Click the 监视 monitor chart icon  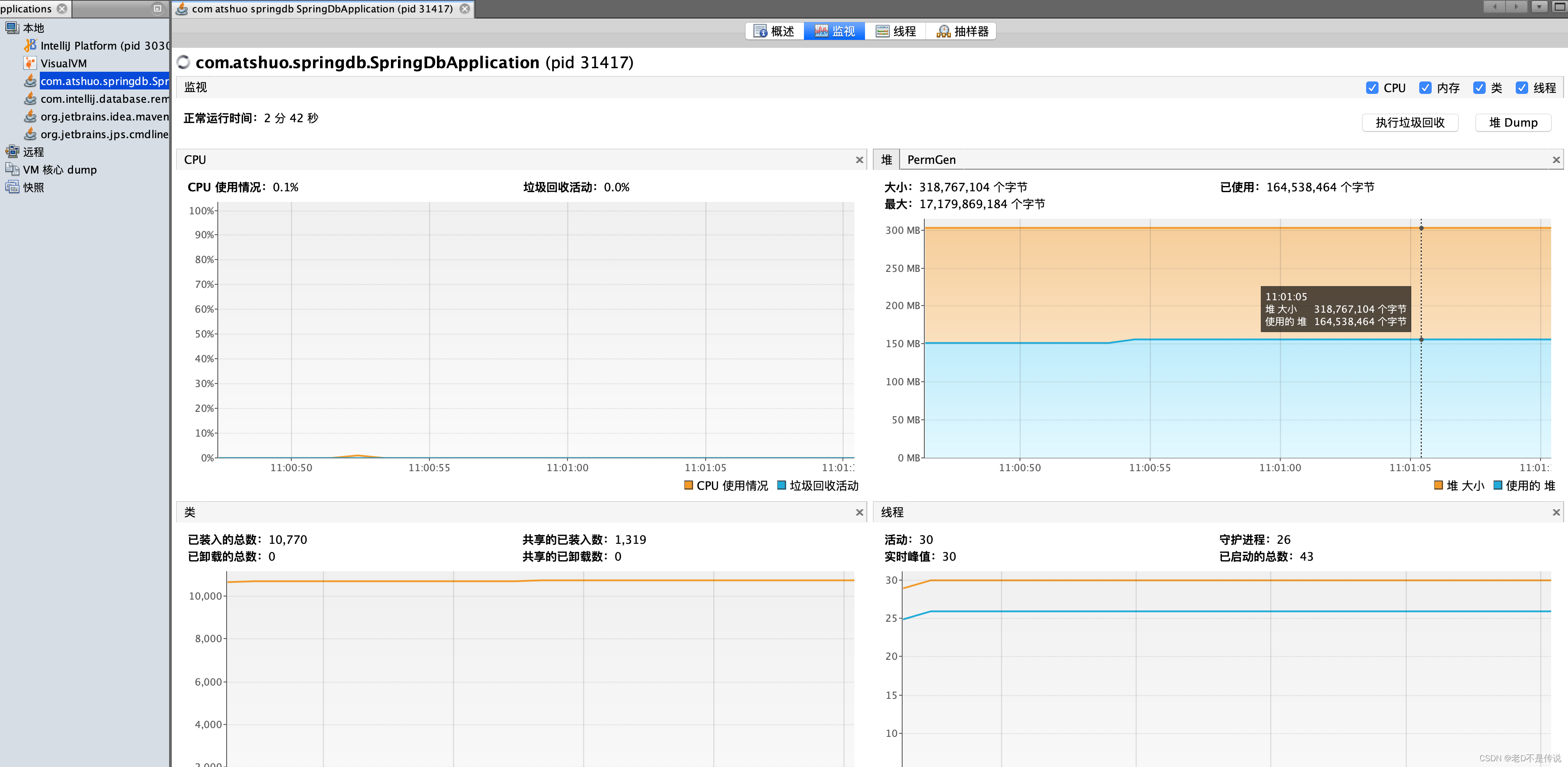tap(821, 31)
